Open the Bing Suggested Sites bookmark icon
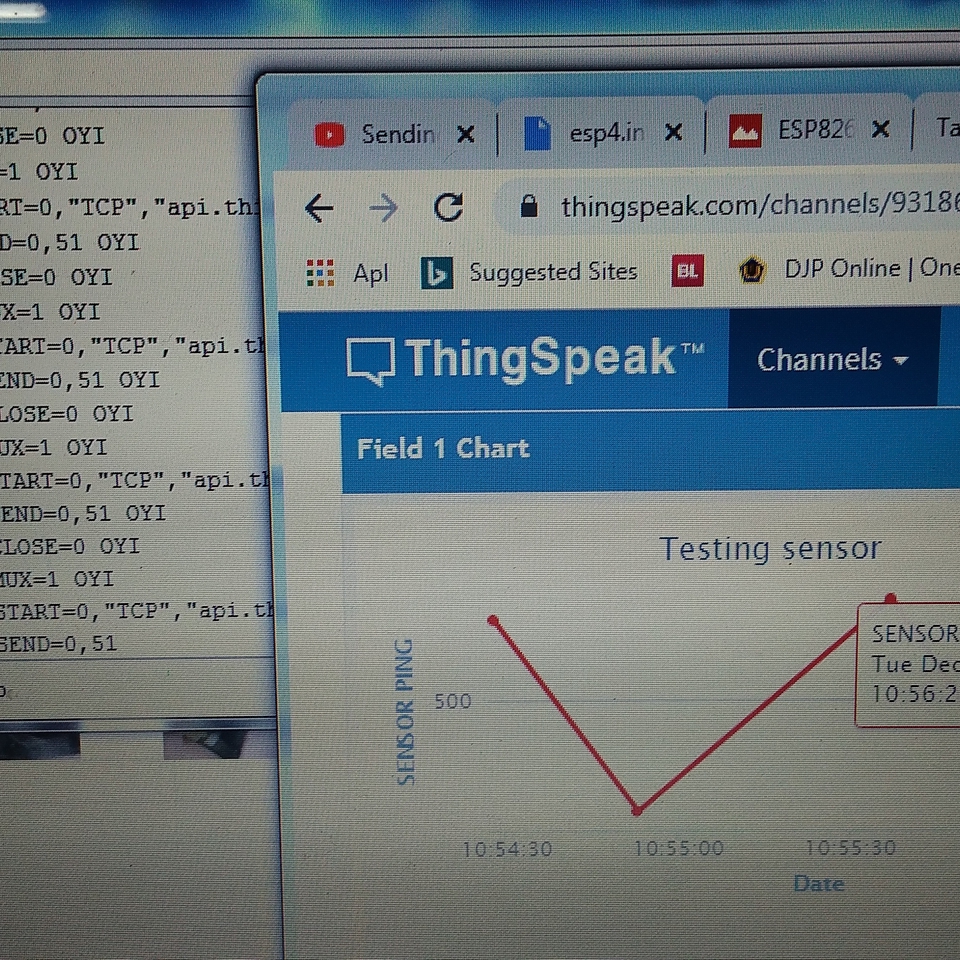 [437, 272]
